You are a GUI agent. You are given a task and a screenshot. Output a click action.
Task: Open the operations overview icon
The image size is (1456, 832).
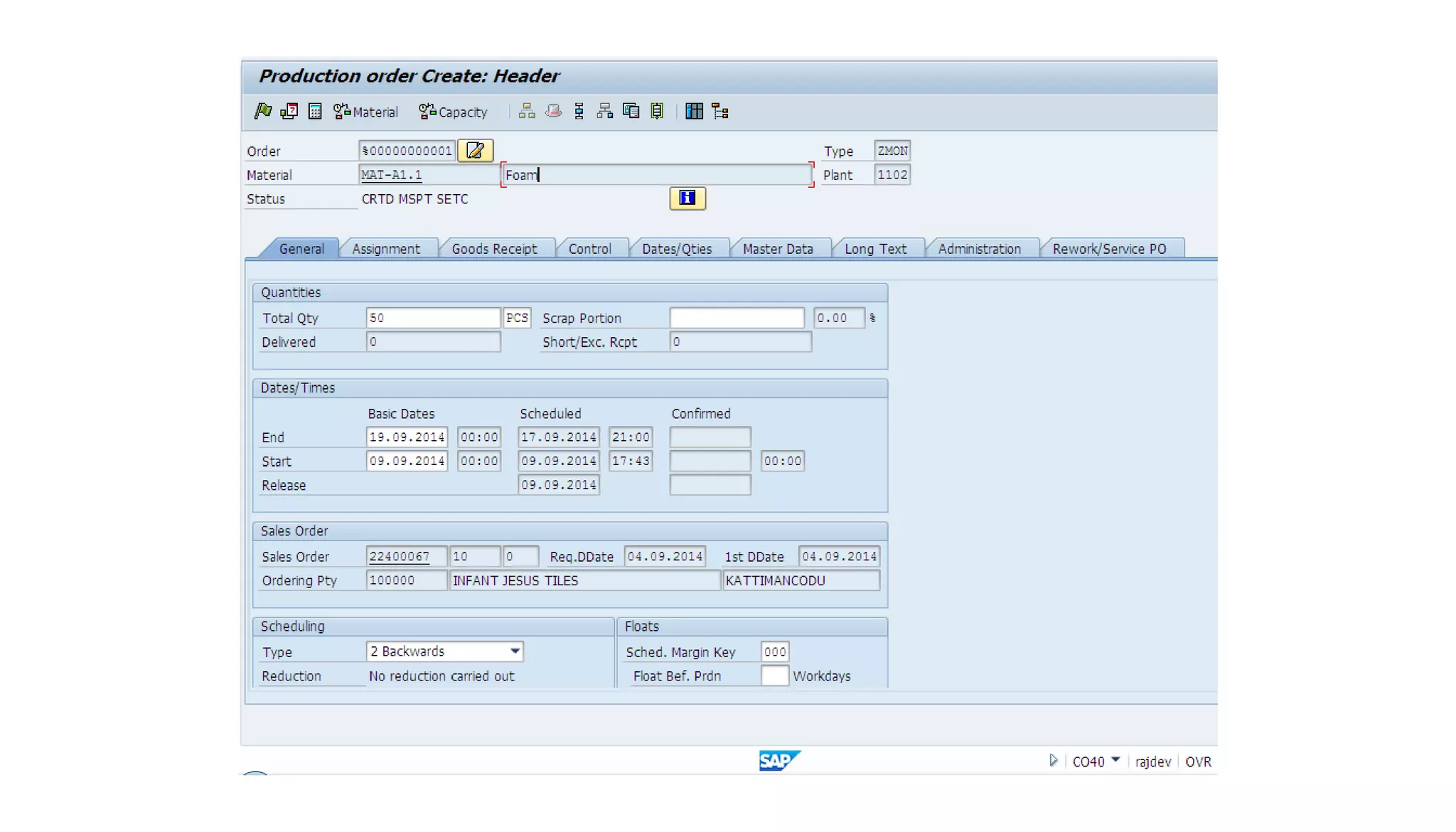coord(579,111)
